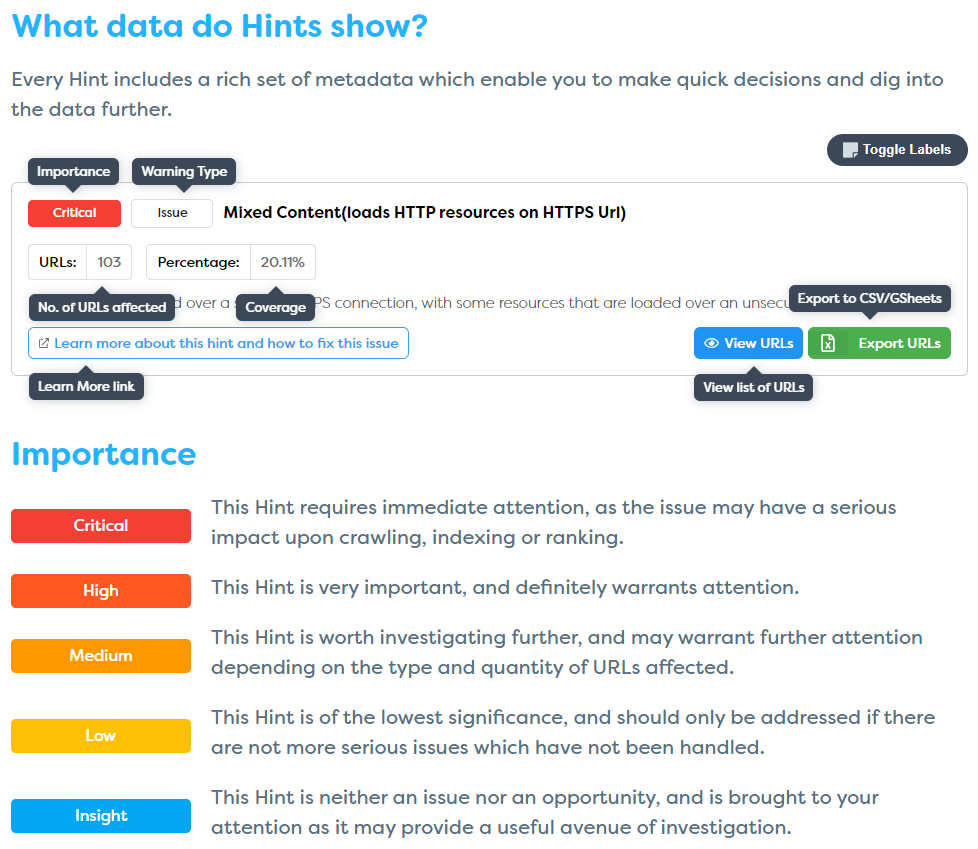The width and height of the screenshot is (978, 849).
Task: Click the external link icon before Learn more
Action: point(44,343)
